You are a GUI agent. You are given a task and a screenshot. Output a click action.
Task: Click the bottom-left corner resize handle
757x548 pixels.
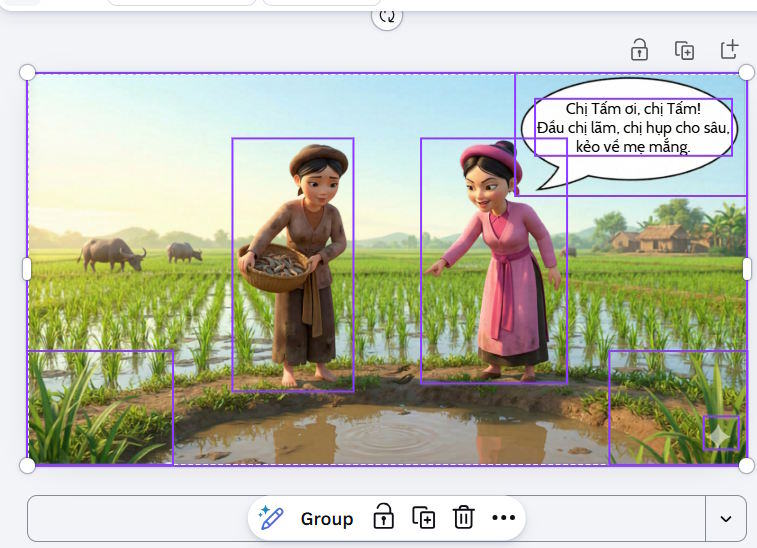27,465
